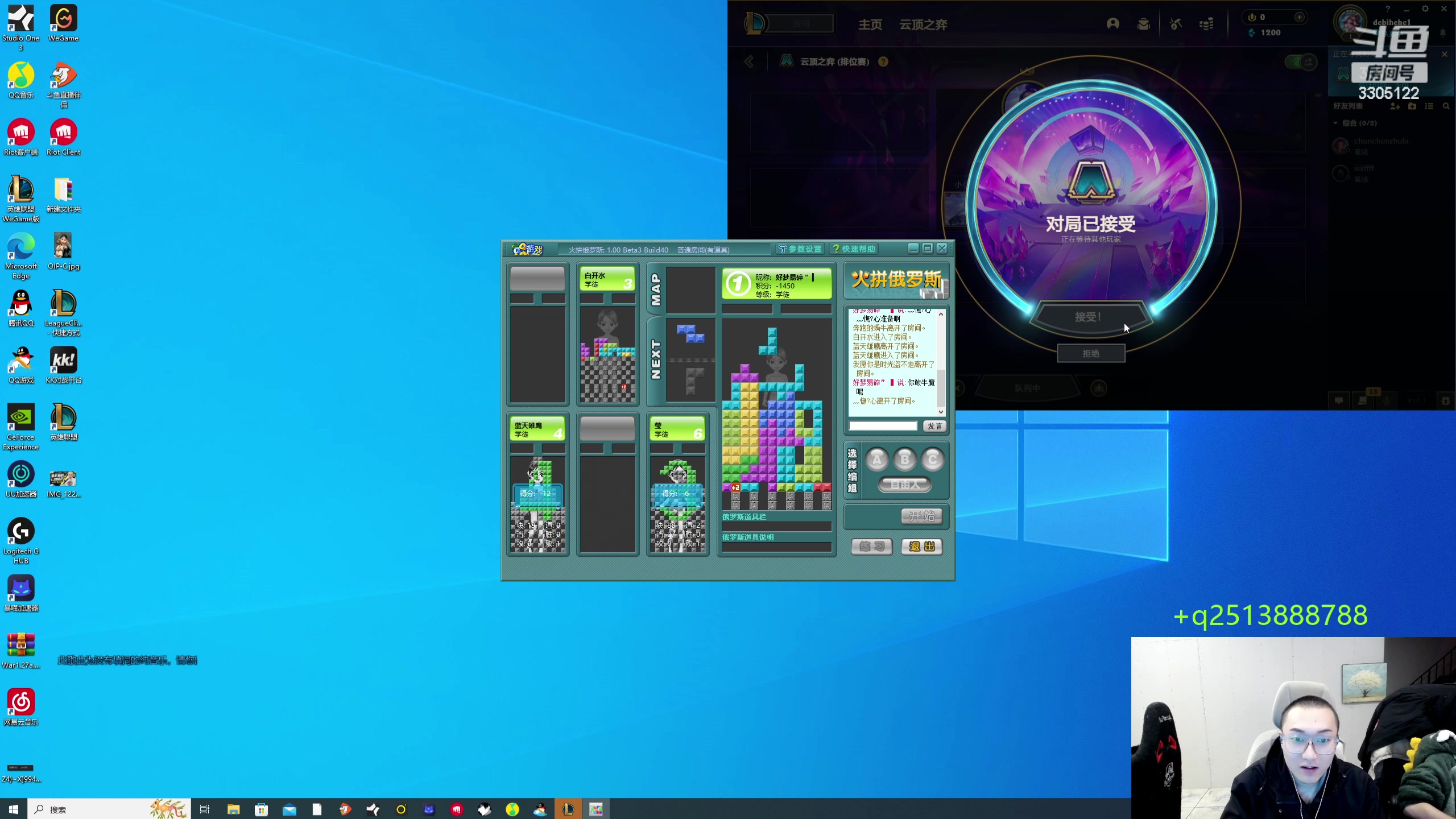
Task: Select the 网易云音乐 desktop icon
Action: (x=20, y=707)
